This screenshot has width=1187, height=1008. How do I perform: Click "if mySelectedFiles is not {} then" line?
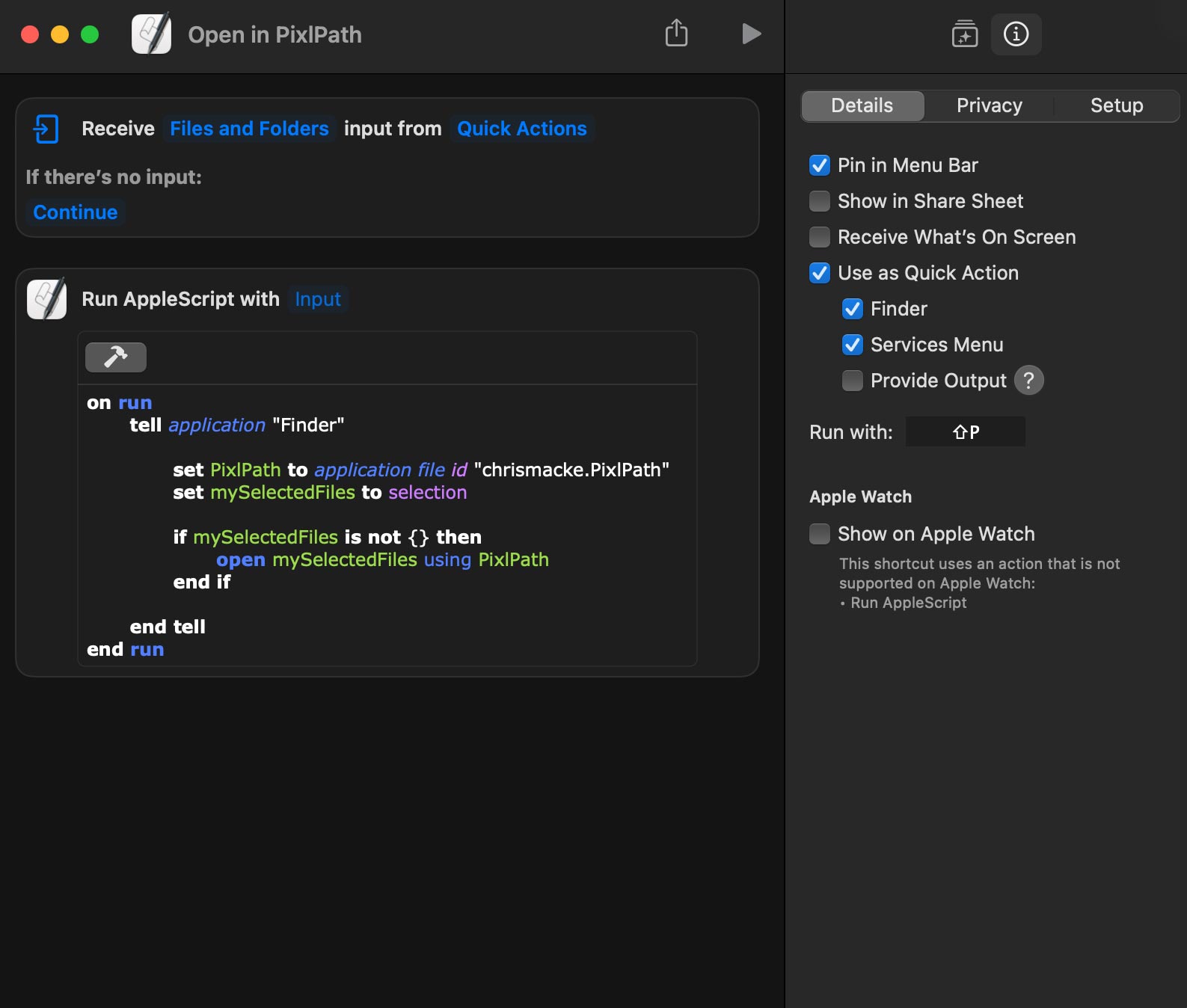(x=327, y=537)
